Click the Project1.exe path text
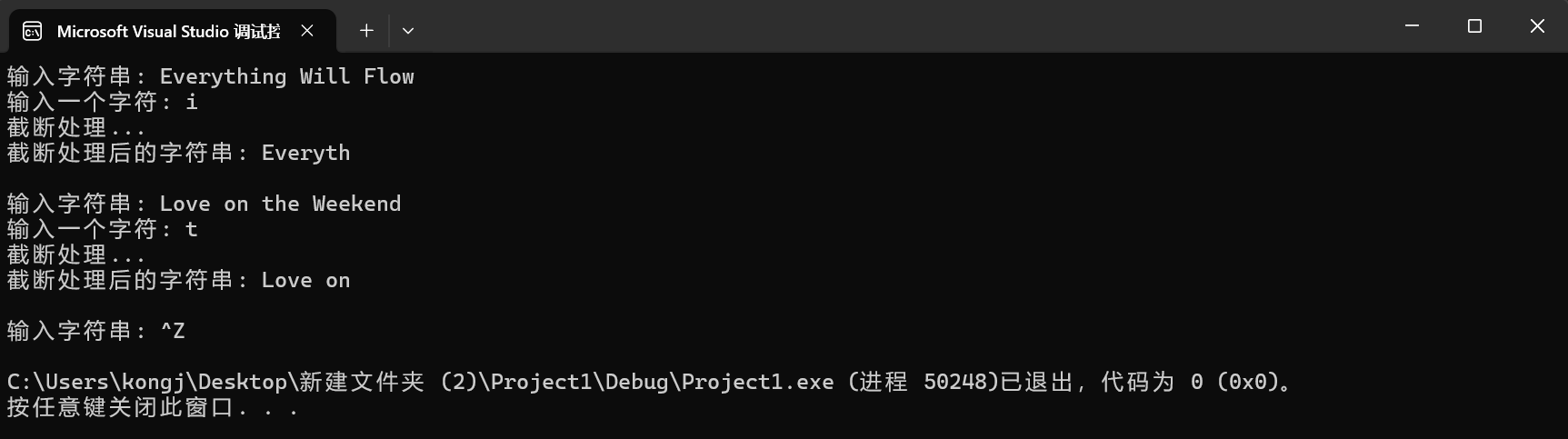Viewport: 1568px width, 439px height. (x=421, y=382)
